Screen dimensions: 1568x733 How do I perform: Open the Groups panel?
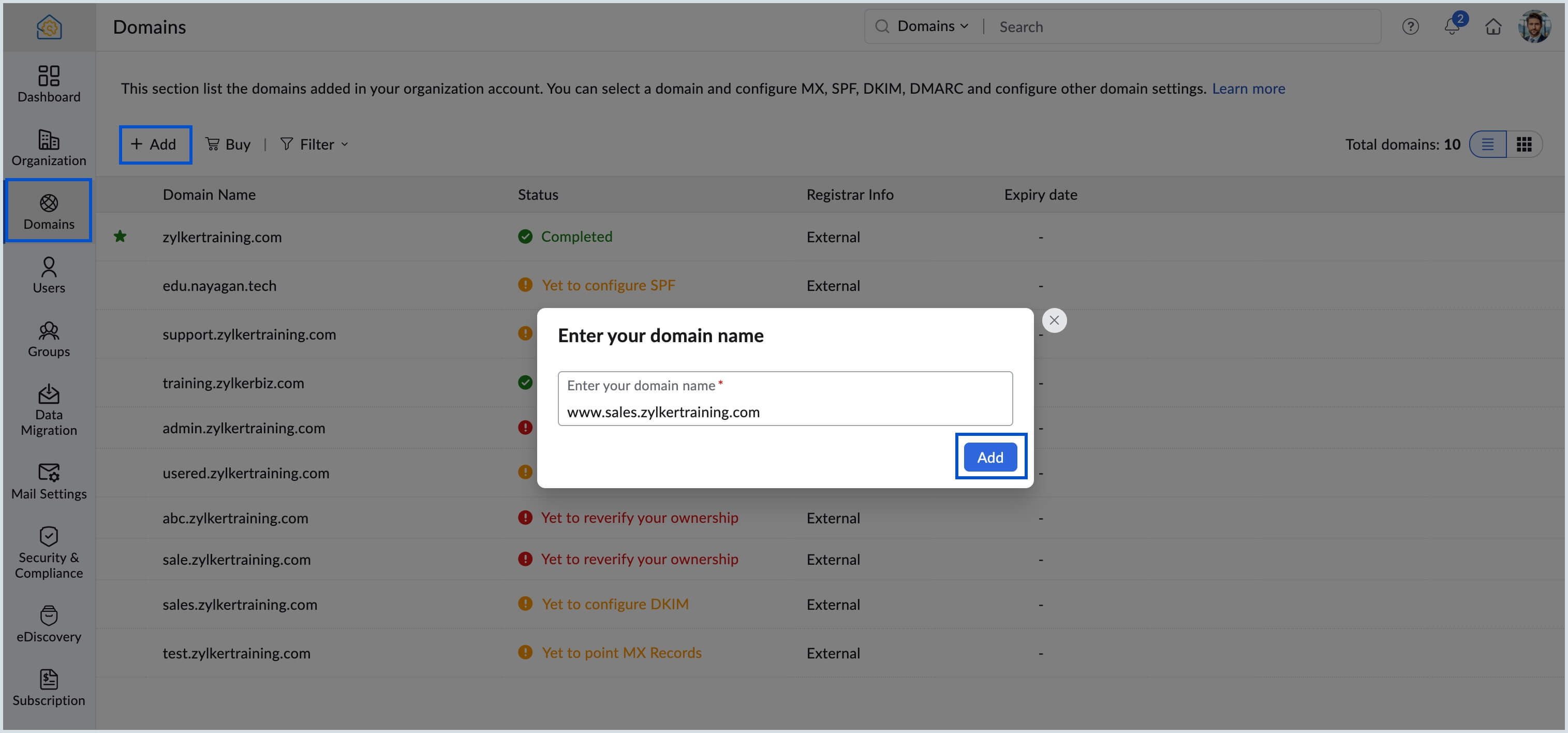point(48,338)
